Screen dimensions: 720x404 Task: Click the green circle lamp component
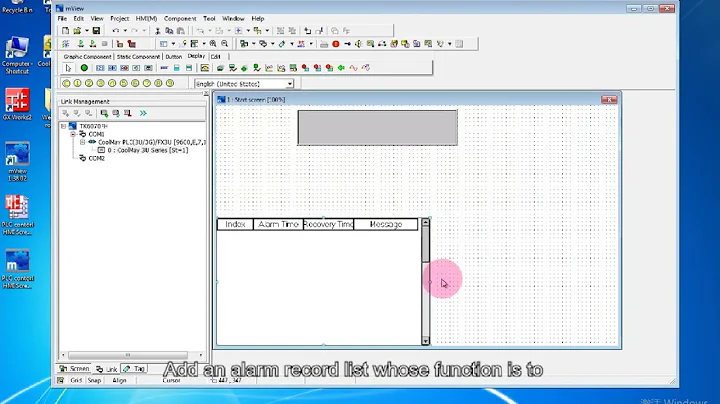pos(84,68)
